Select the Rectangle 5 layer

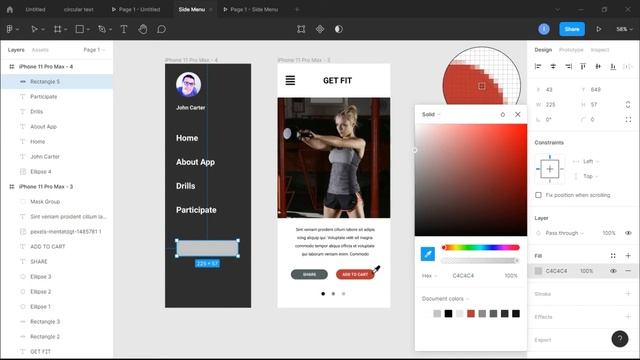[57, 82]
